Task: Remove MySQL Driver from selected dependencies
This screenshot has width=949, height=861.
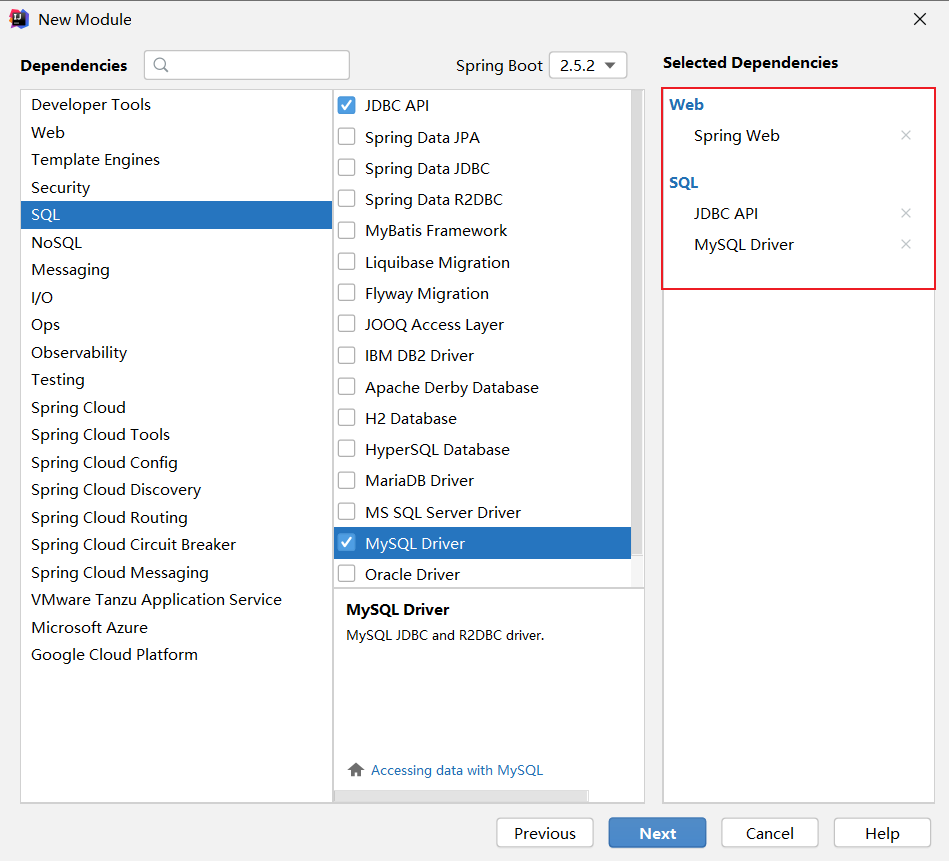Action: (x=905, y=244)
